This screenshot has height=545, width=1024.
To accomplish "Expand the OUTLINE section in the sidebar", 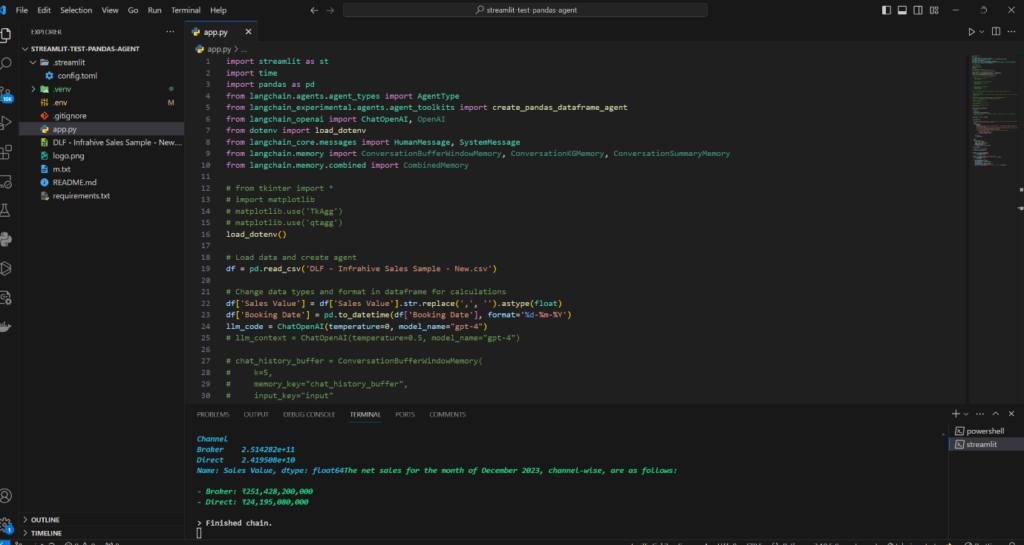I will pos(45,520).
